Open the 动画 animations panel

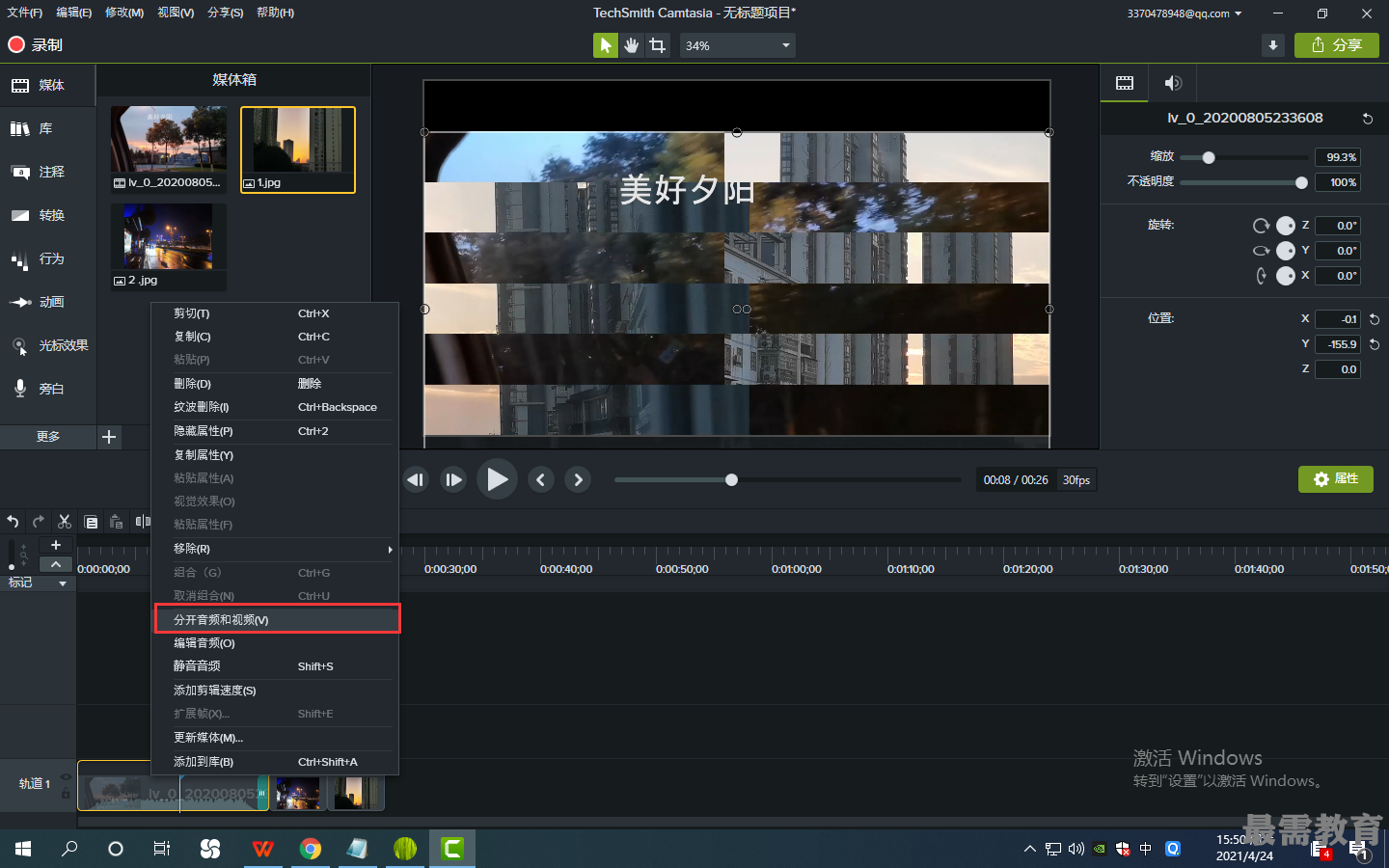[48, 303]
